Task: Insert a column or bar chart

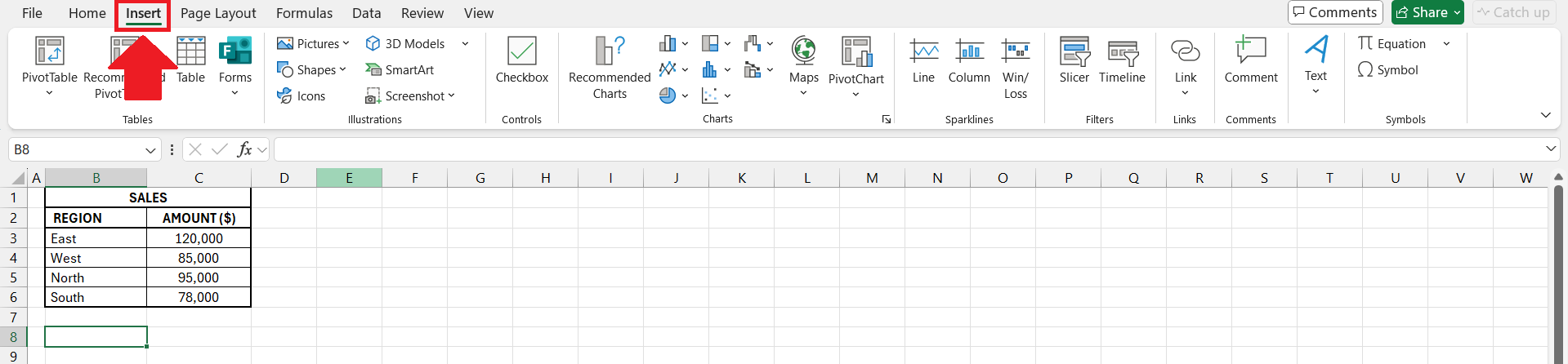Action: (668, 44)
